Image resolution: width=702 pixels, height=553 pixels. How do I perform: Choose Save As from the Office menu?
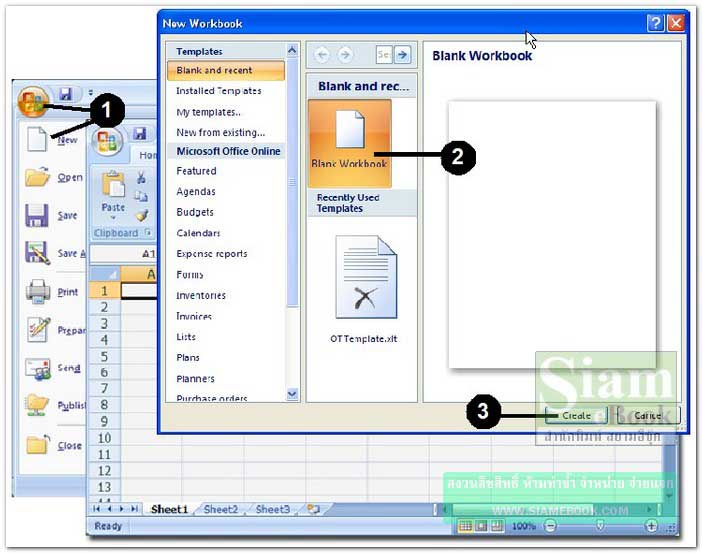tap(55, 253)
